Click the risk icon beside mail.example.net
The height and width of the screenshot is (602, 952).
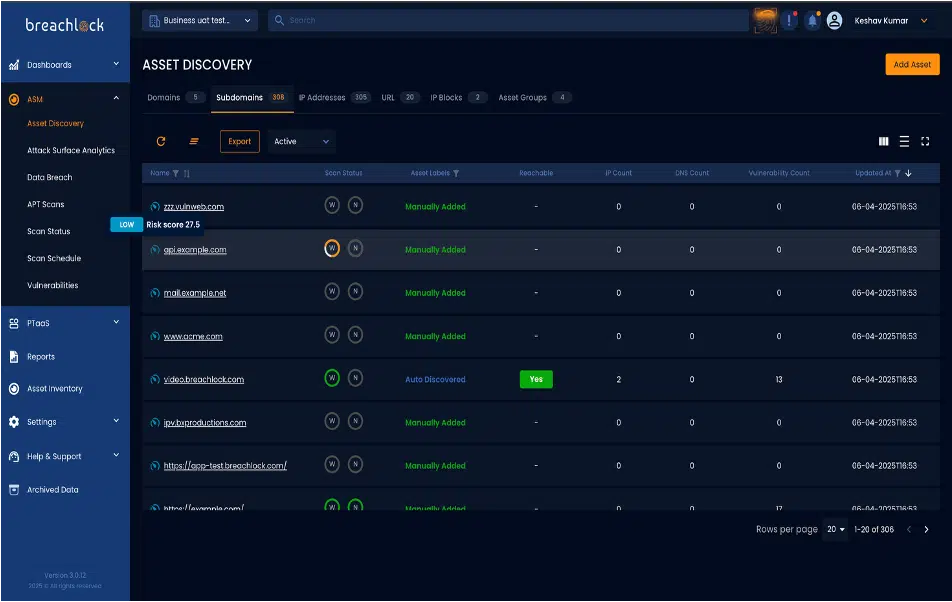click(155, 293)
